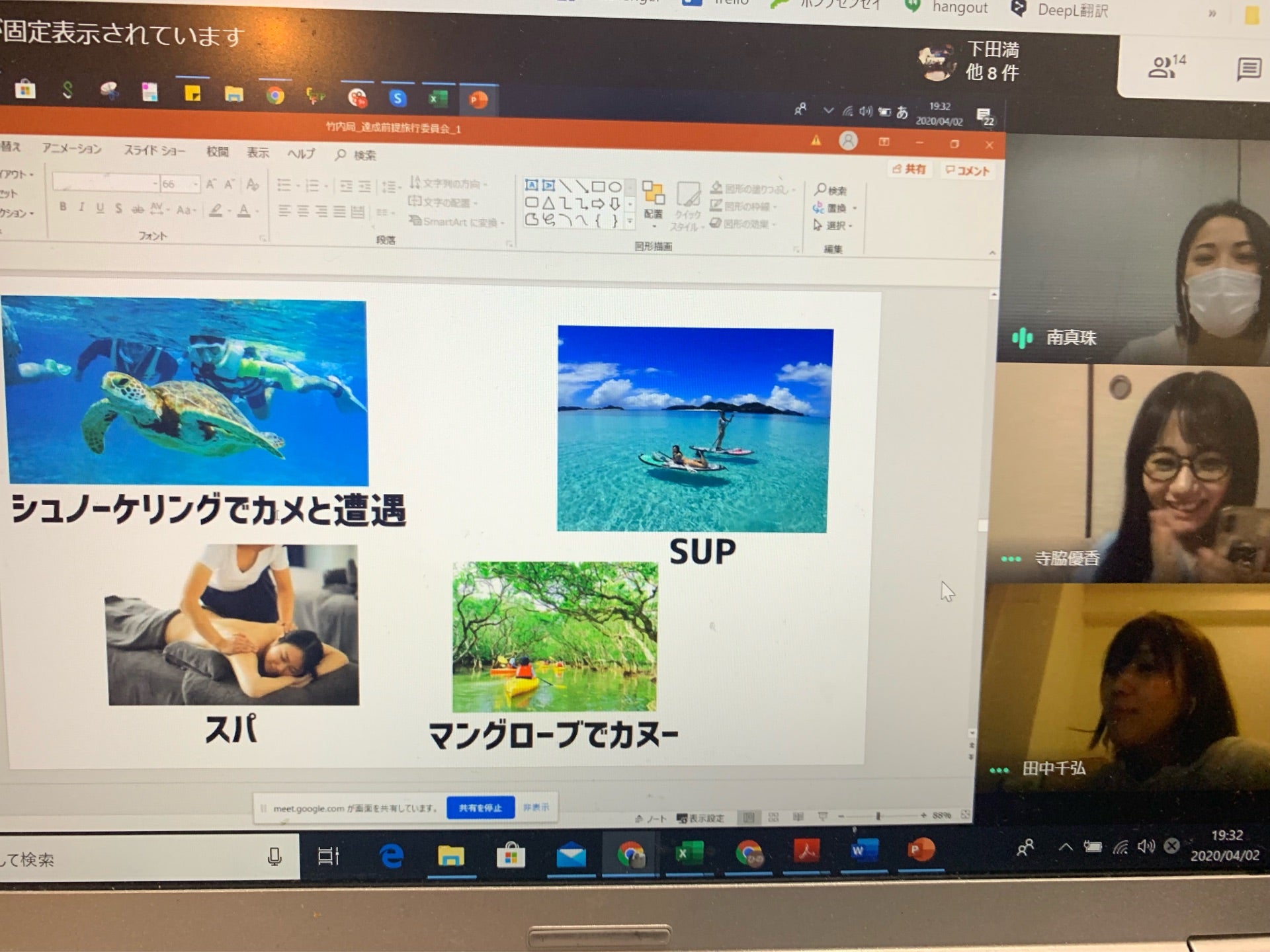
Task: Click the font color A icon
Action: coord(244,211)
